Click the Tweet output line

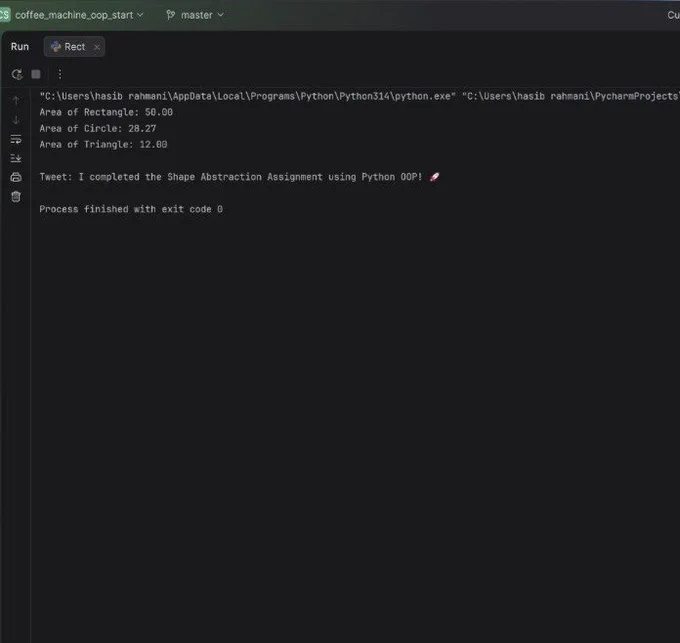[239, 177]
